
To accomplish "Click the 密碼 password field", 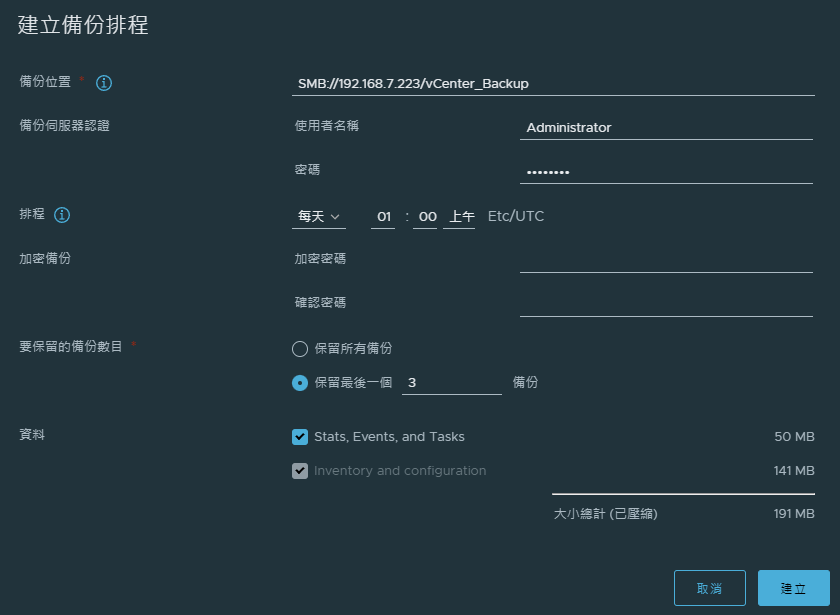I will (666, 172).
